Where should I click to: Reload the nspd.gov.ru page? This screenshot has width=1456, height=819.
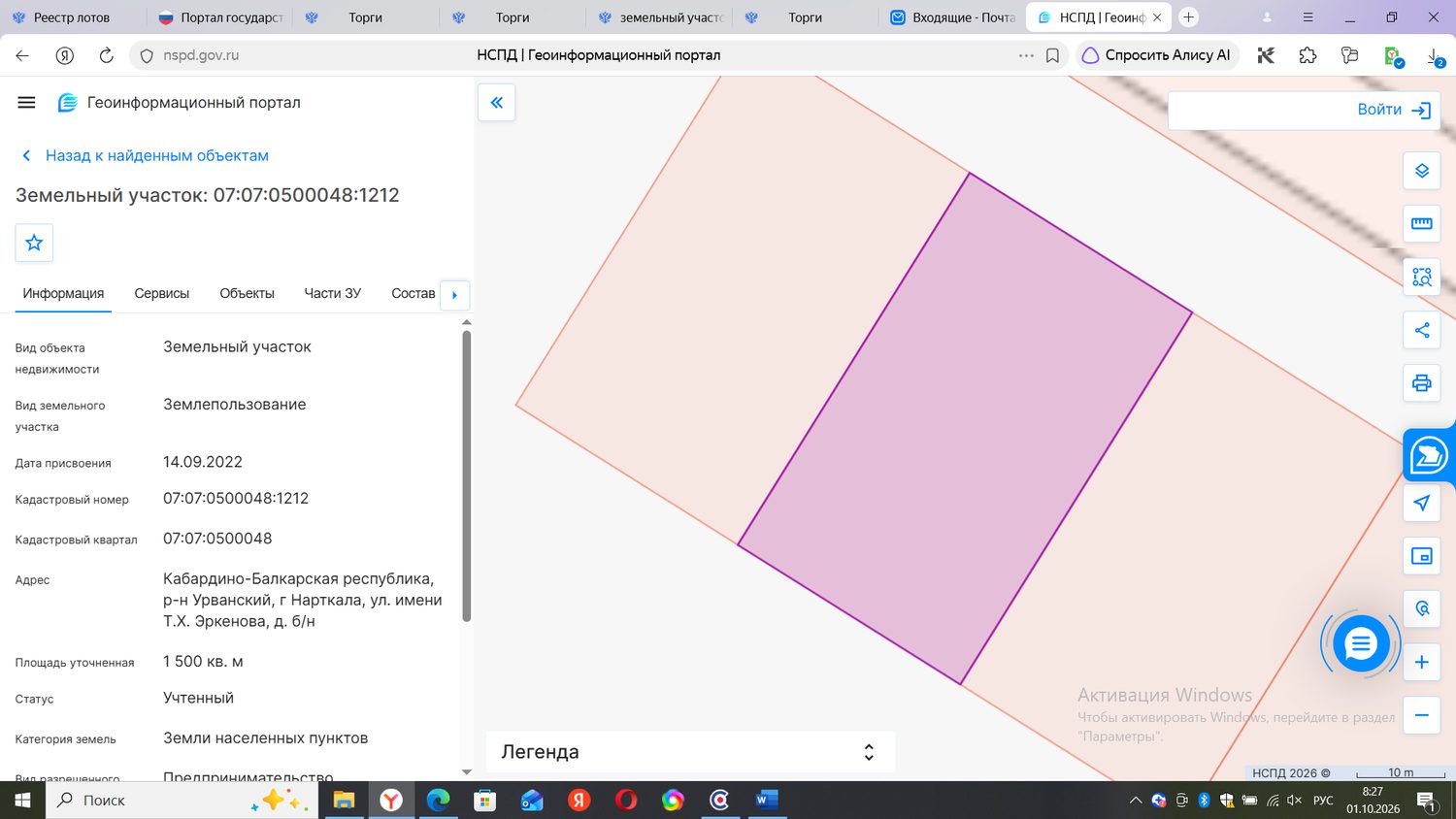click(107, 55)
